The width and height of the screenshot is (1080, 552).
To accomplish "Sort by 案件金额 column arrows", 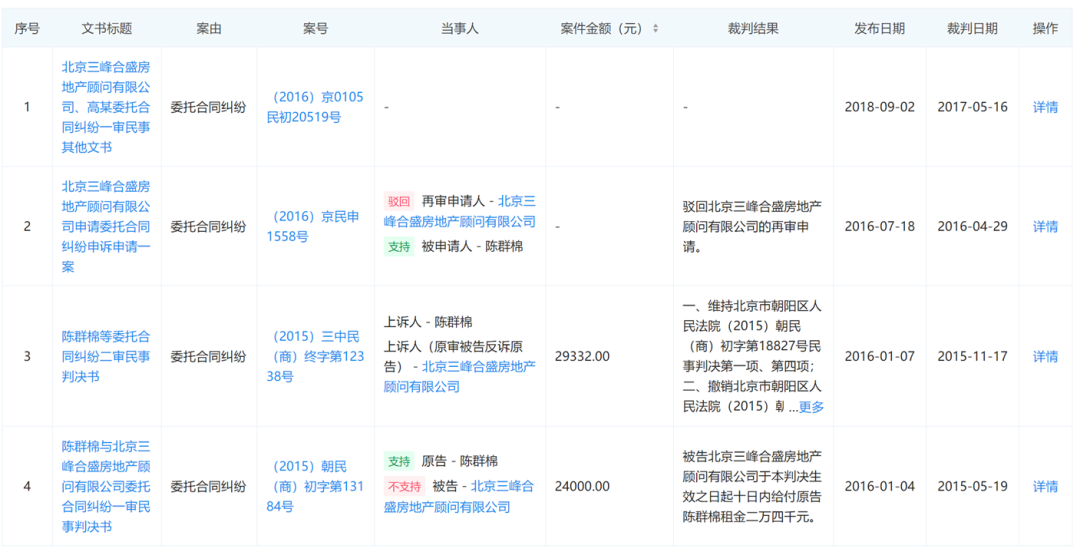I will [655, 29].
